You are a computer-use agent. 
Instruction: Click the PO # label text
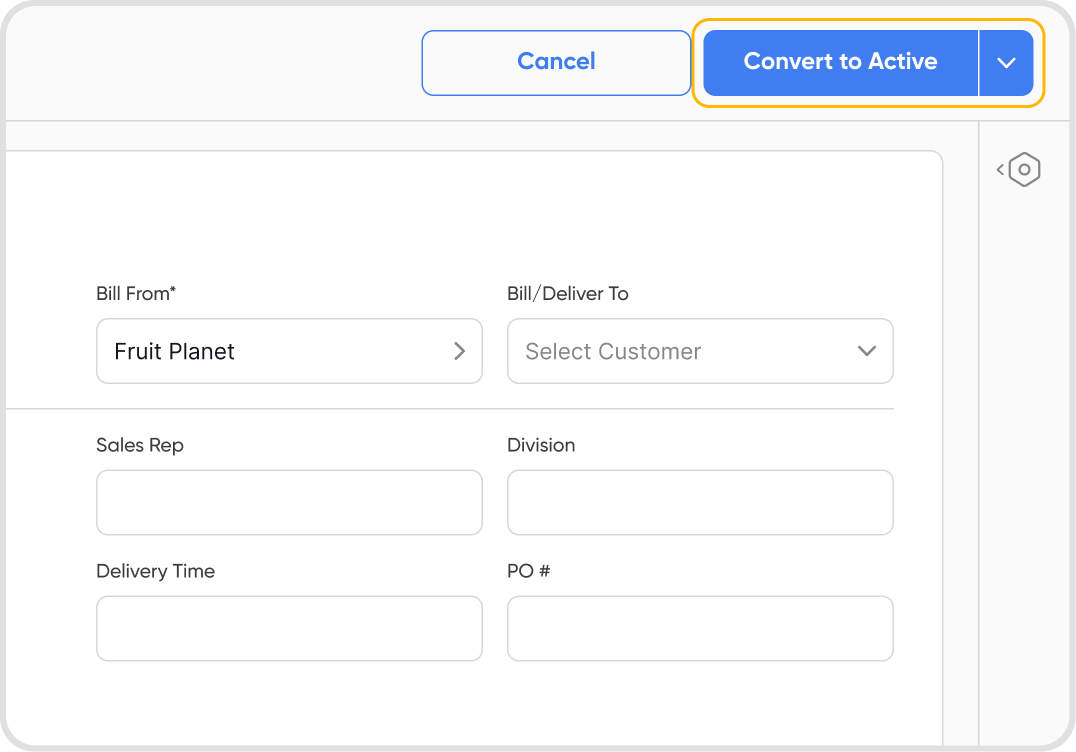(529, 571)
